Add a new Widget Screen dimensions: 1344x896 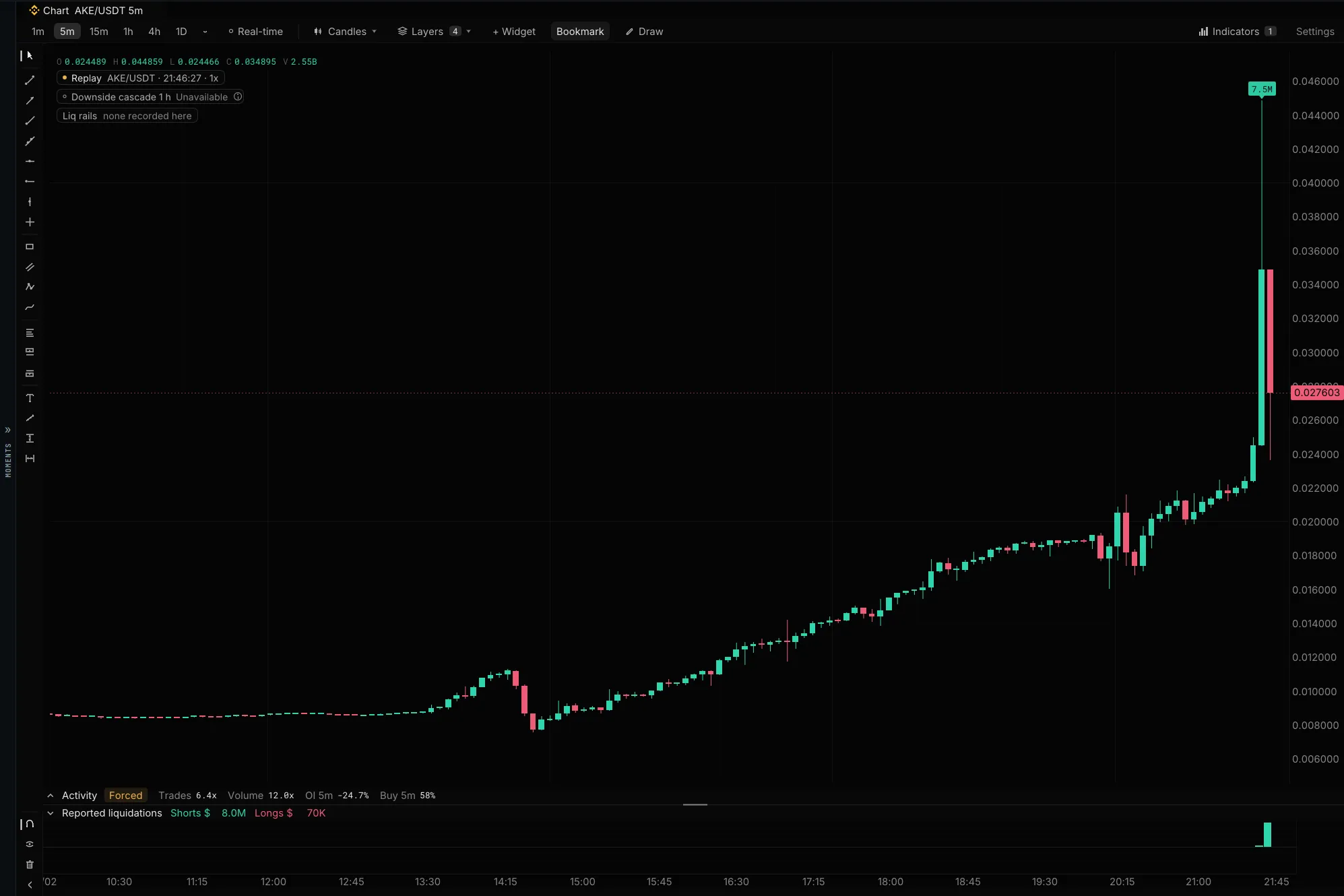click(514, 32)
